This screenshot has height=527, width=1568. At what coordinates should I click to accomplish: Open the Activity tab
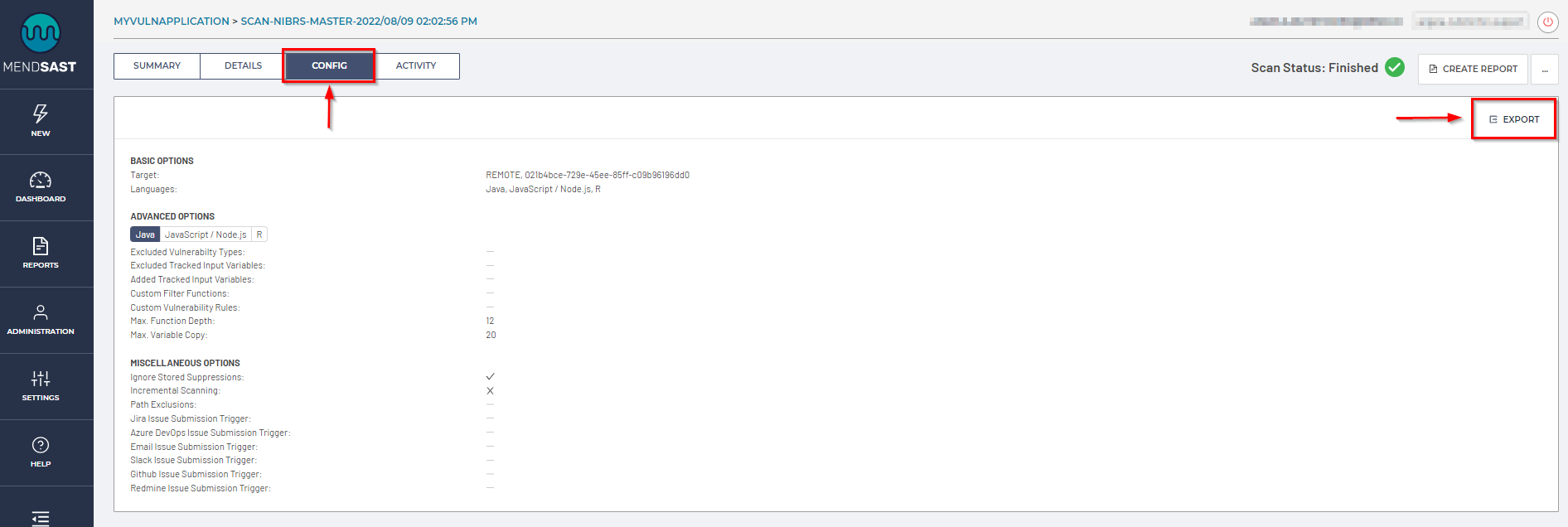pos(416,66)
